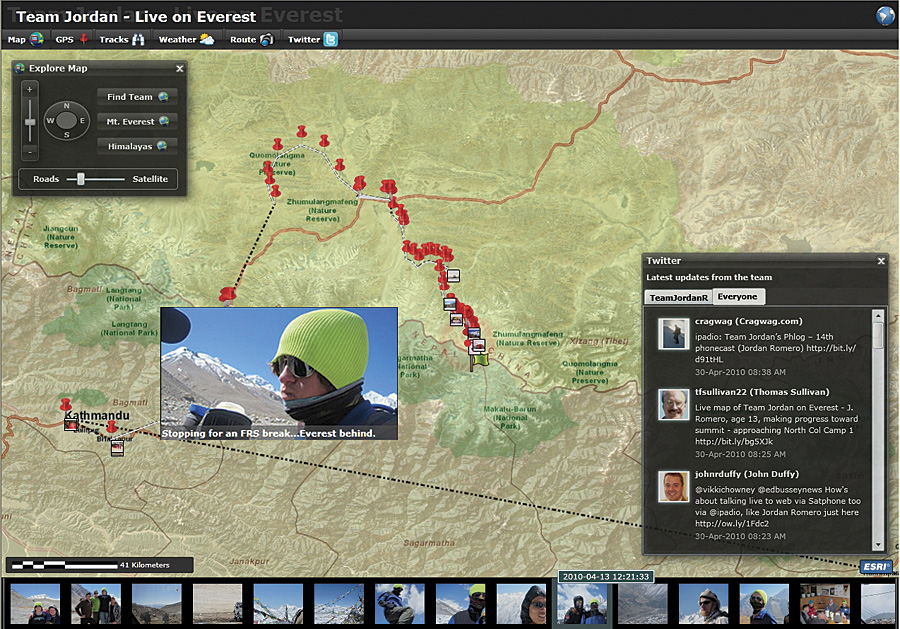Select the highlighted thumbnail under the timestamp
The width and height of the screenshot is (900, 629).
click(x=582, y=604)
